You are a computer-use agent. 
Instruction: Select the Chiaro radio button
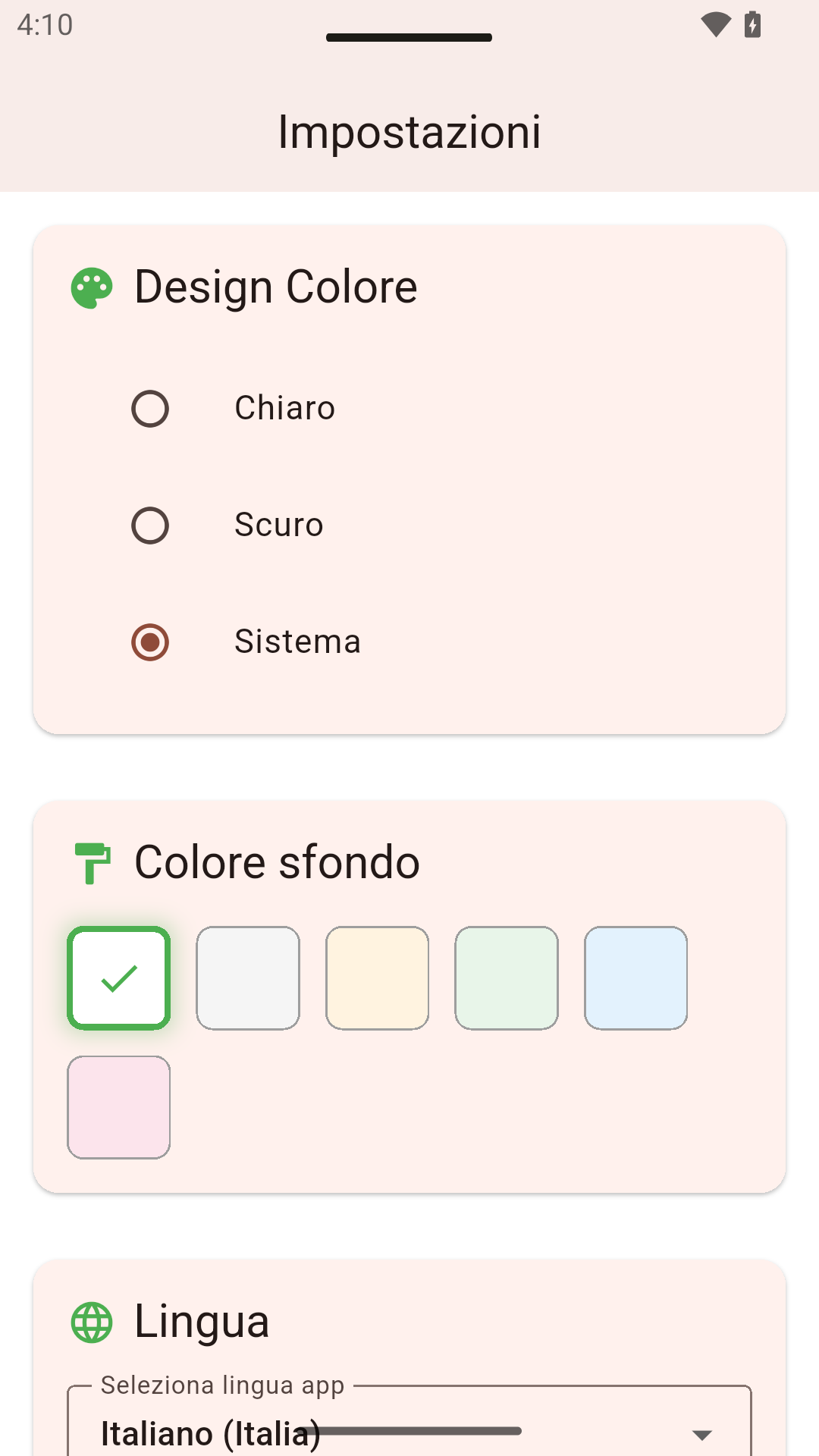click(x=150, y=409)
